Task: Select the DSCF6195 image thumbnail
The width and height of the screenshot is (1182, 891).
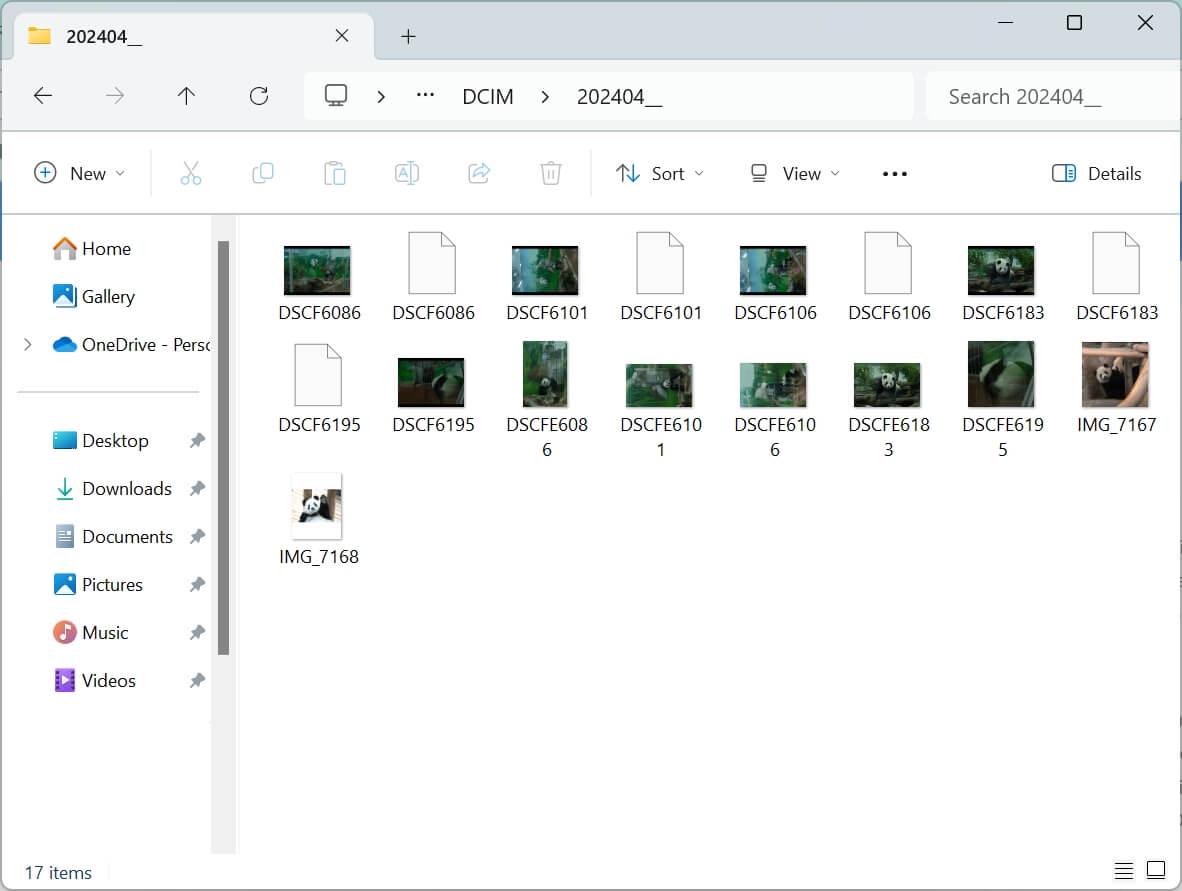Action: [x=431, y=382]
